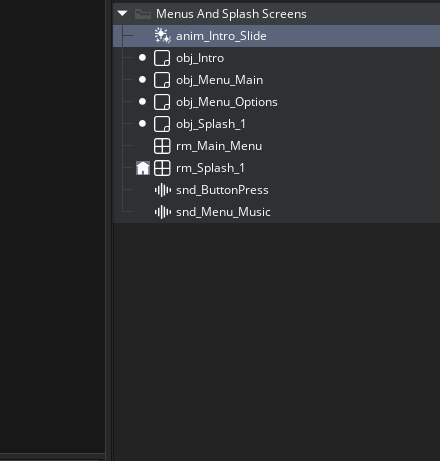
Task: Click the snd_ButtonPress waveform icon
Action: pyautogui.click(x=163, y=190)
